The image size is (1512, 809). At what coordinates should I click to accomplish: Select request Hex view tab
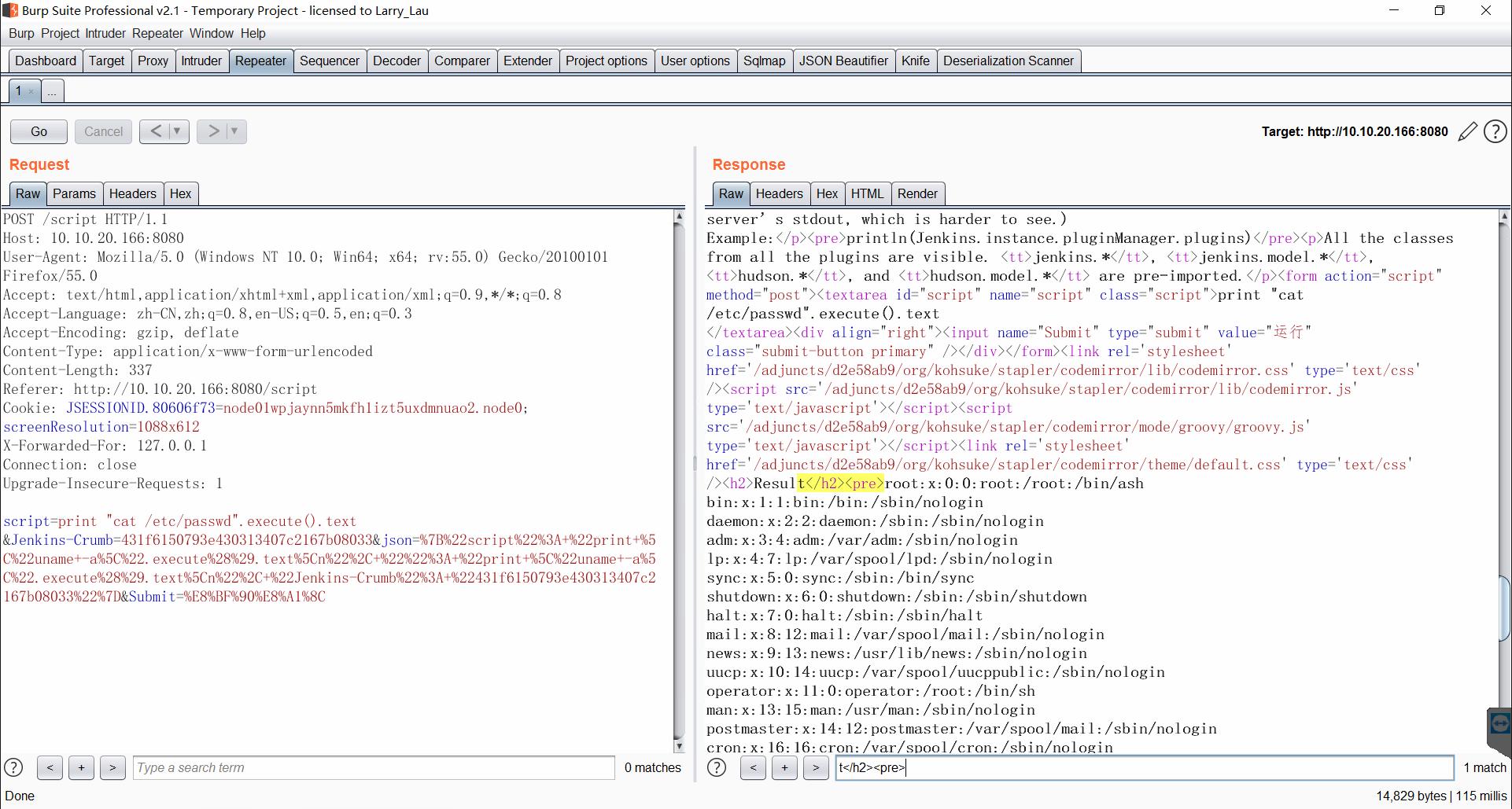[x=180, y=193]
